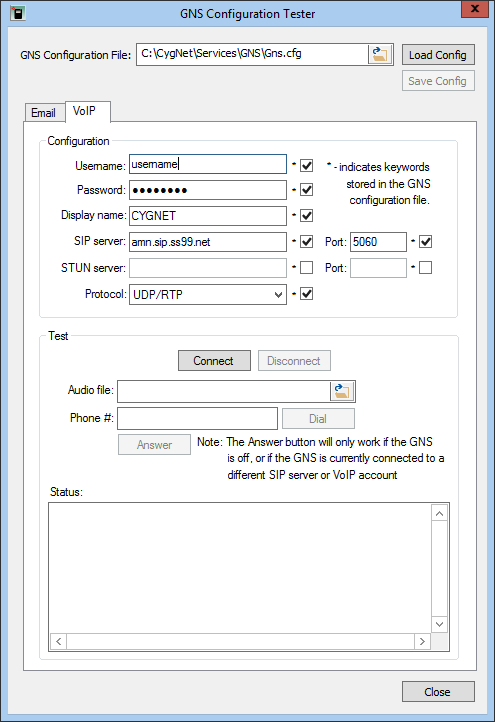Screen dimensions: 495x722
Task: Click the Status box scroll down arrow
Action: coord(440,624)
